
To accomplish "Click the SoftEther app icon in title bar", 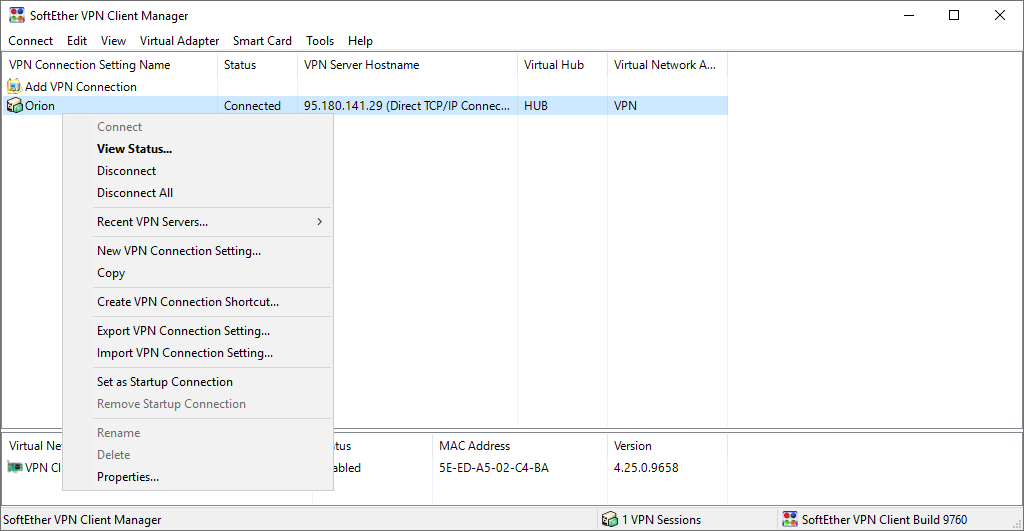I will point(16,15).
